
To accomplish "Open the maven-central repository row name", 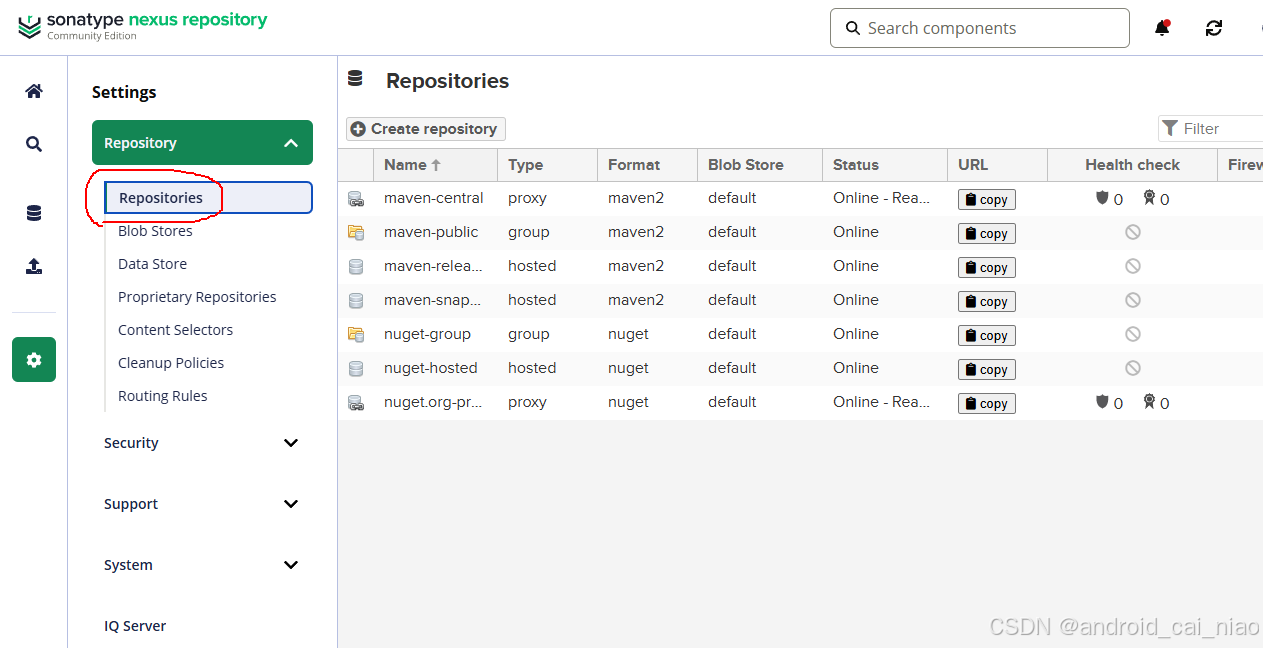I will pyautogui.click(x=433, y=198).
